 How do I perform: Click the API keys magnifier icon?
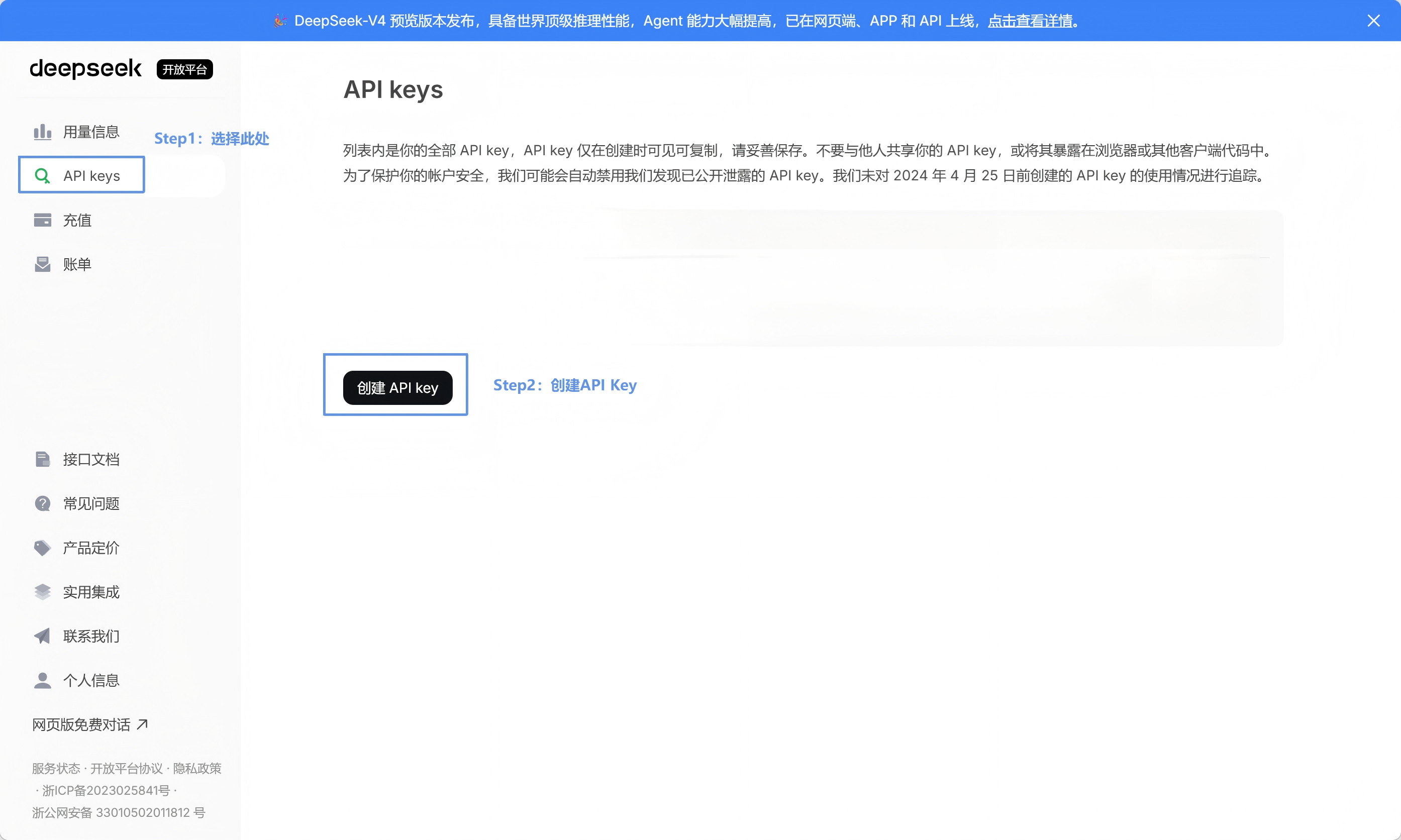click(x=42, y=175)
